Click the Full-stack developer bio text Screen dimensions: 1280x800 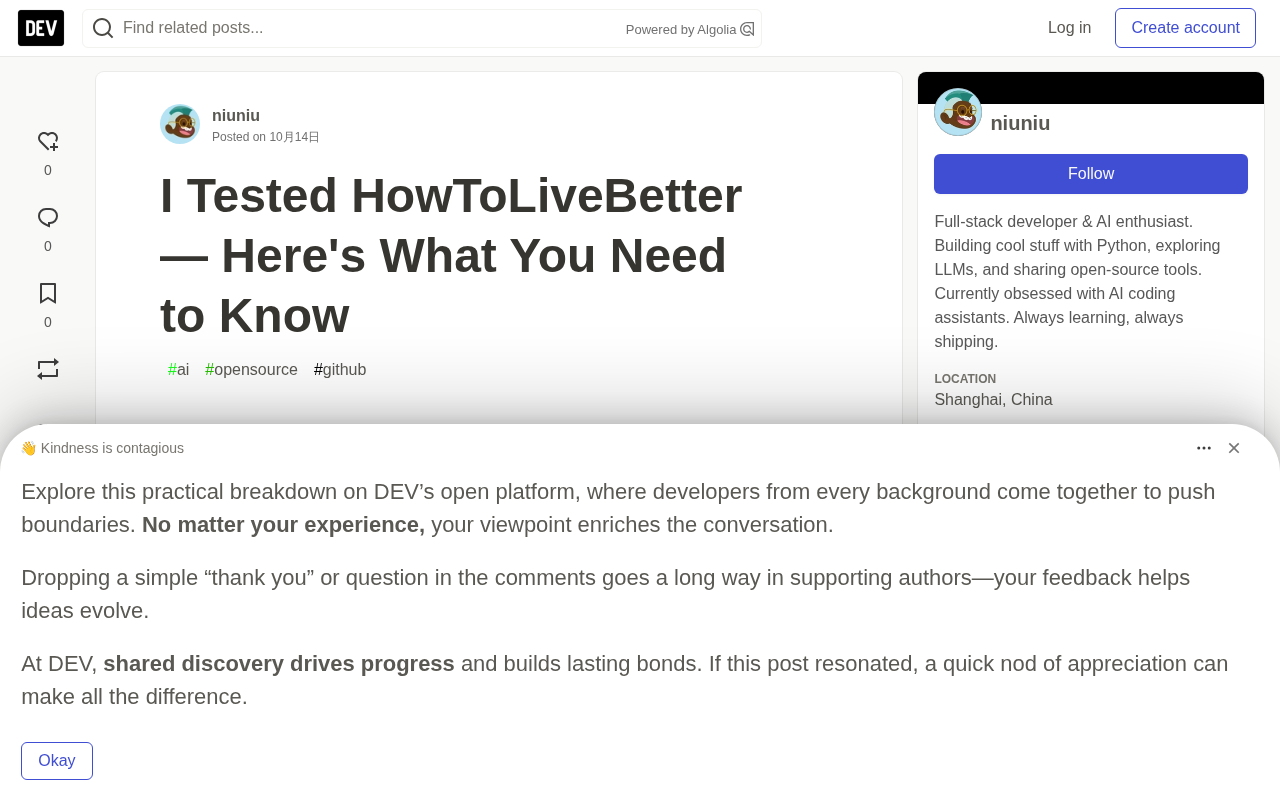pos(1078,282)
